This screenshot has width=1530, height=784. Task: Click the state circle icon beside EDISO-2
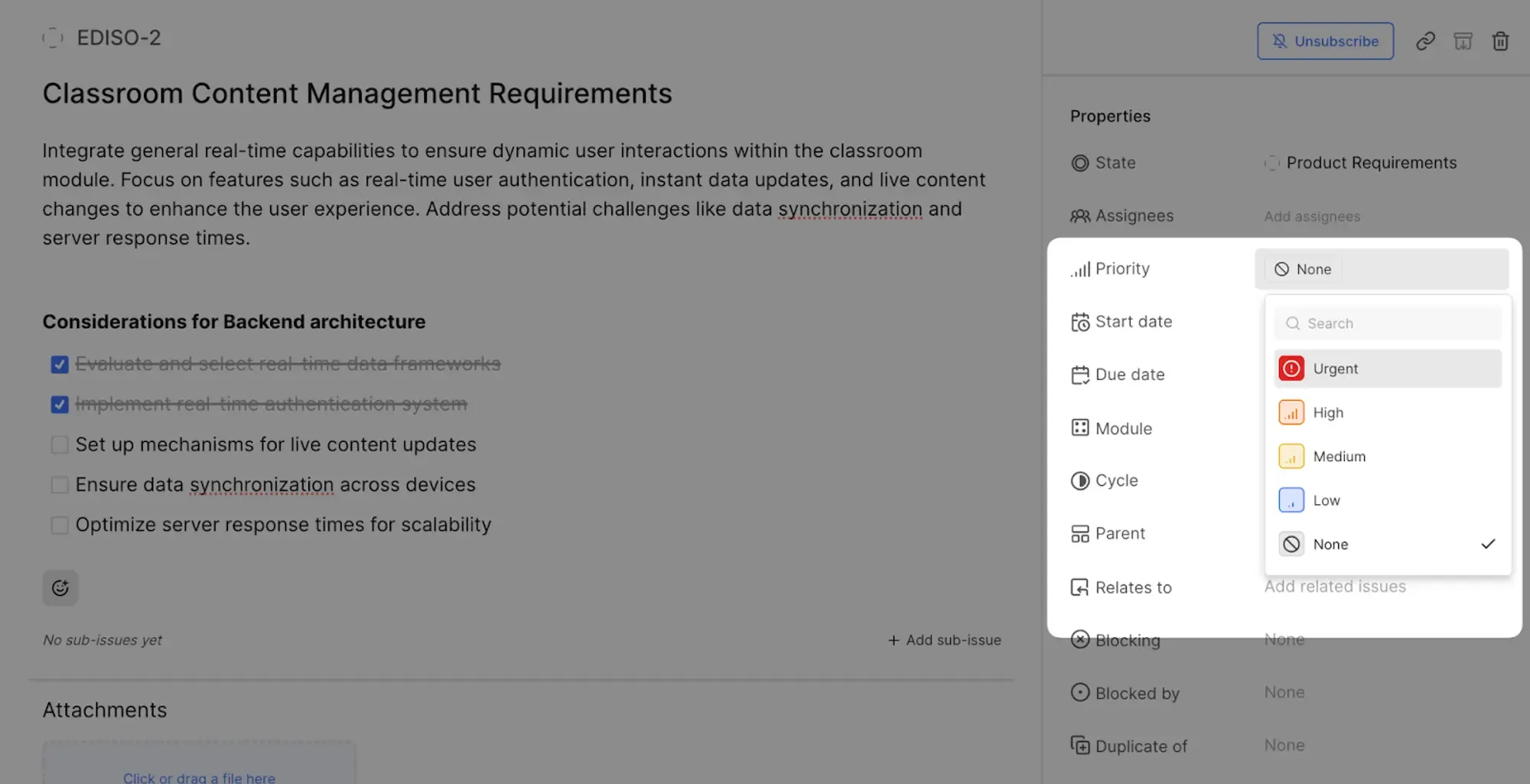(x=52, y=37)
